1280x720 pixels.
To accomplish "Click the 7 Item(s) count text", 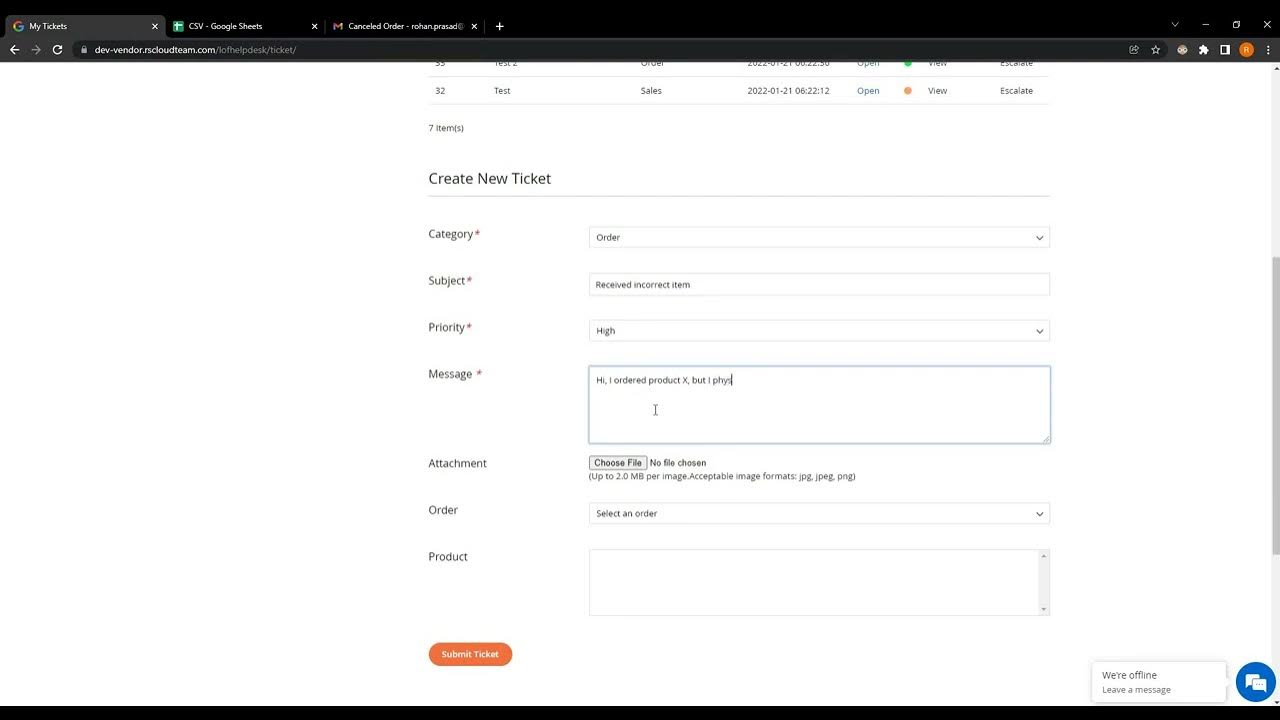I will tap(446, 128).
